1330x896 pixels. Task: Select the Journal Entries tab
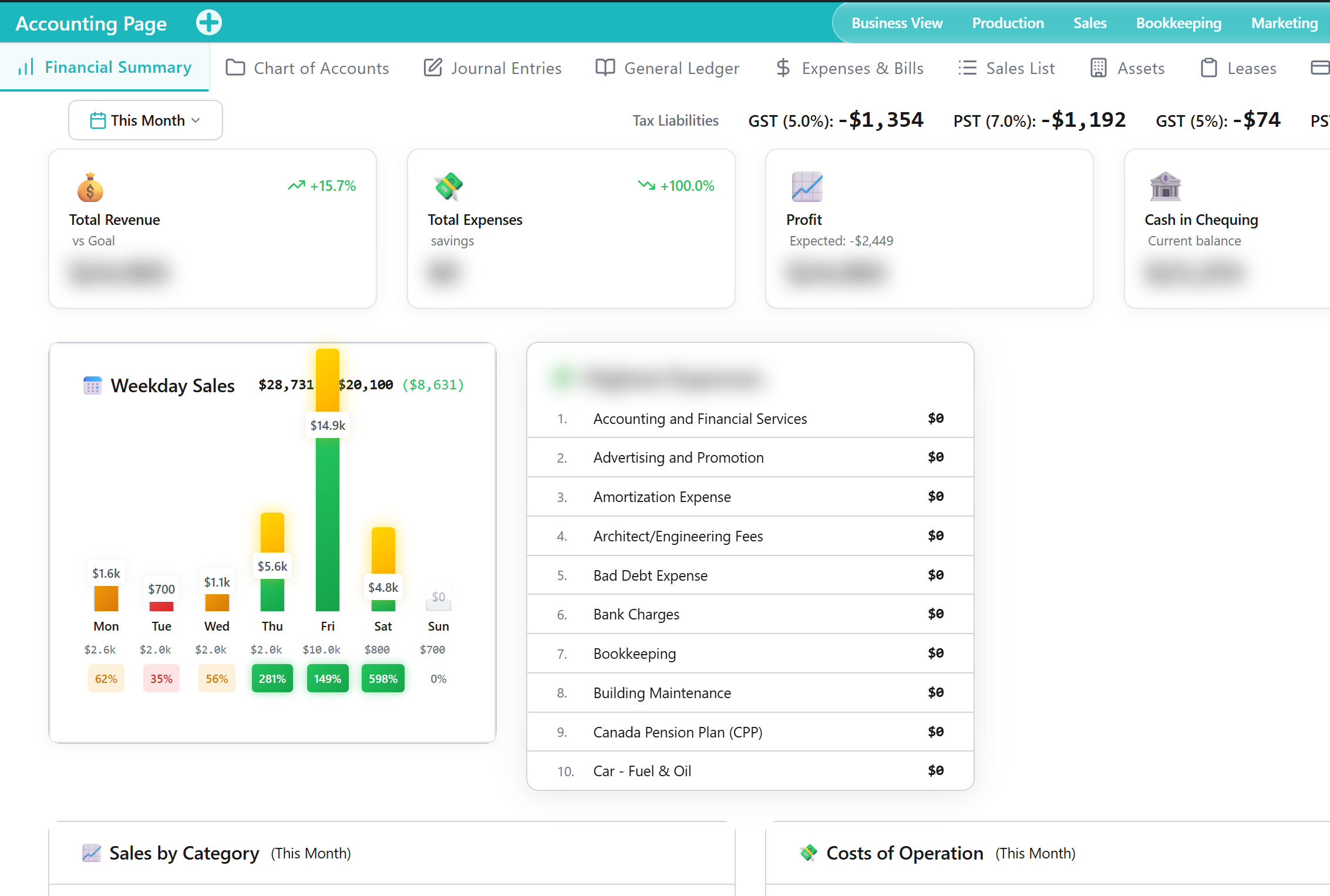(493, 68)
